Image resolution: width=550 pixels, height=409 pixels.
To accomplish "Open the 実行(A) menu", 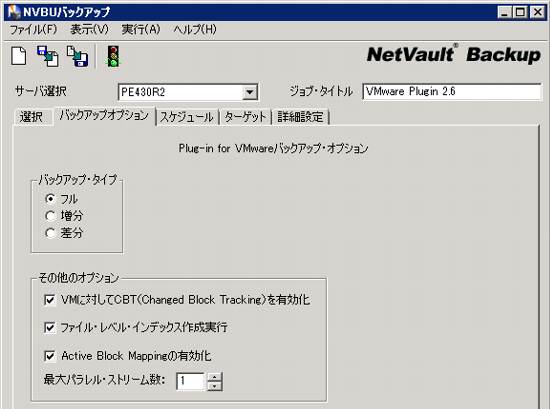I will tap(141, 29).
